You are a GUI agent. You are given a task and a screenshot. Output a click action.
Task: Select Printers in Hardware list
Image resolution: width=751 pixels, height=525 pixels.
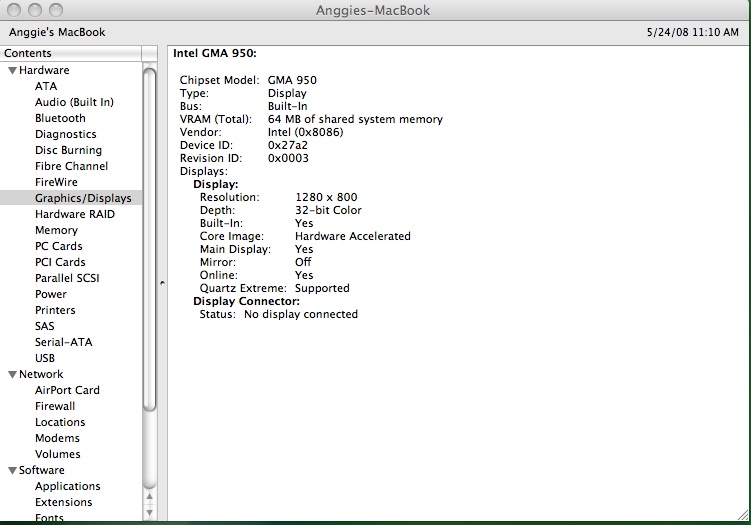pos(55,310)
